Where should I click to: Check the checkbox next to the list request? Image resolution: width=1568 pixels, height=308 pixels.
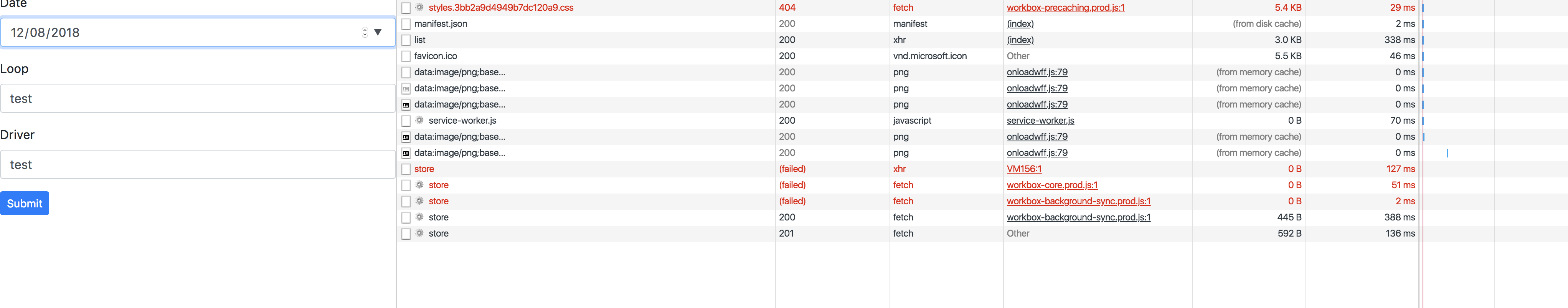(x=405, y=40)
